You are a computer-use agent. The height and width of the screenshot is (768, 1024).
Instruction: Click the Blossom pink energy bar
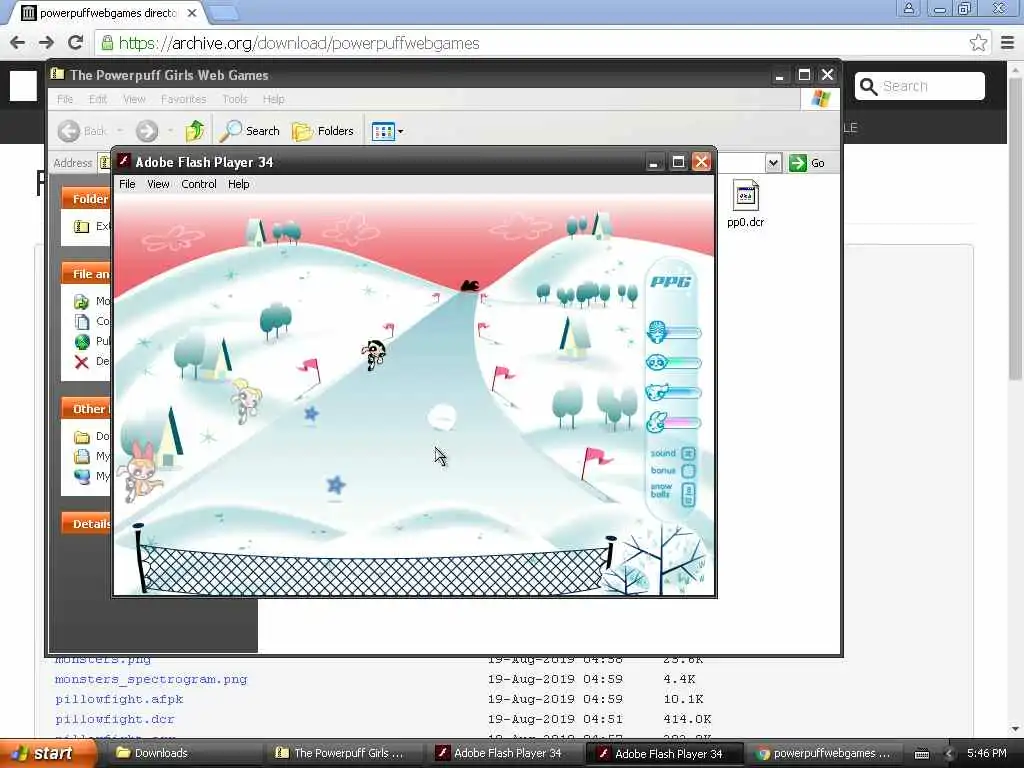(683, 423)
